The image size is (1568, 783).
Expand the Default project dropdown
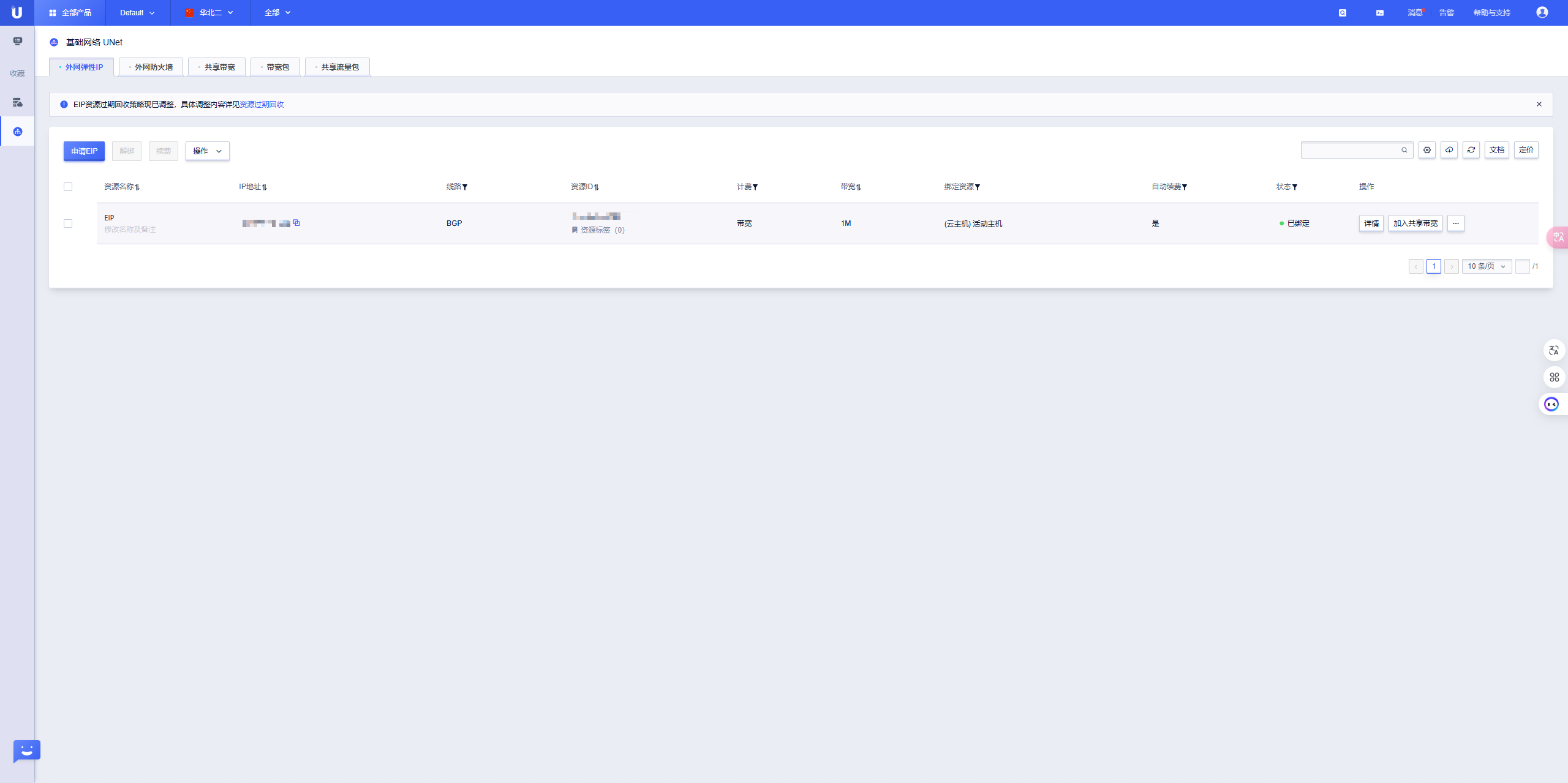pos(138,13)
